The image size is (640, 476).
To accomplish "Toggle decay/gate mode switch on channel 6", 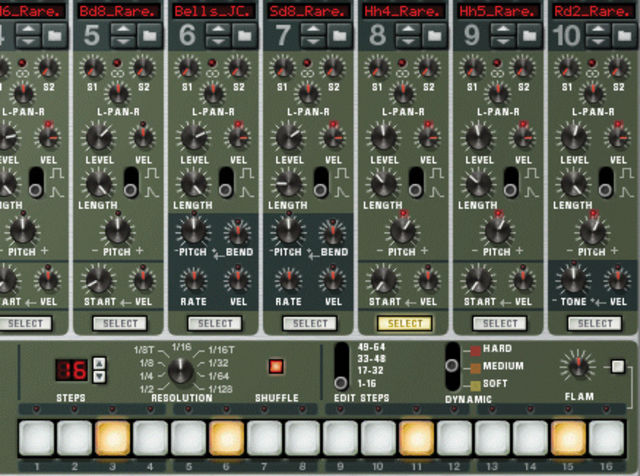I will pyautogui.click(x=226, y=182).
